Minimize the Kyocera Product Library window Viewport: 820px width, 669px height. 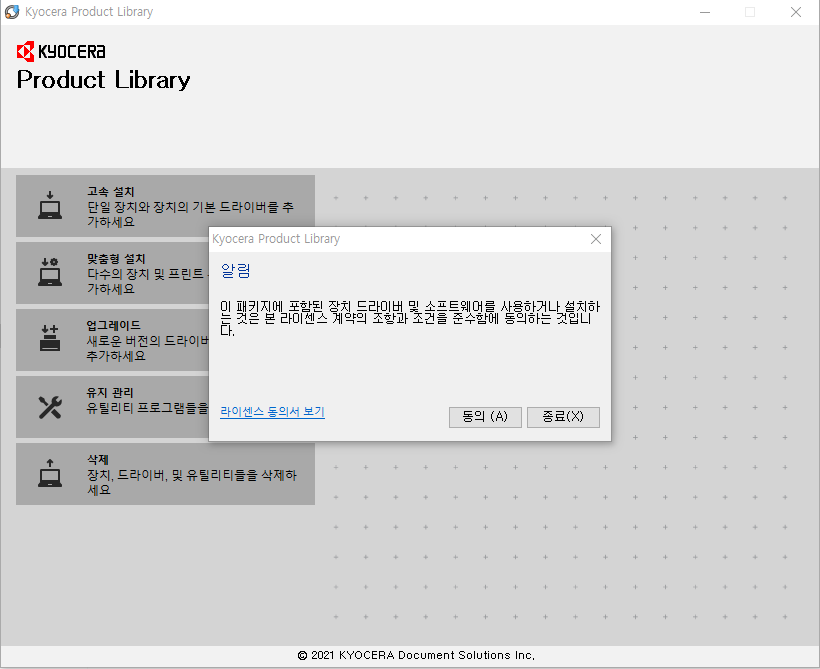tap(705, 12)
